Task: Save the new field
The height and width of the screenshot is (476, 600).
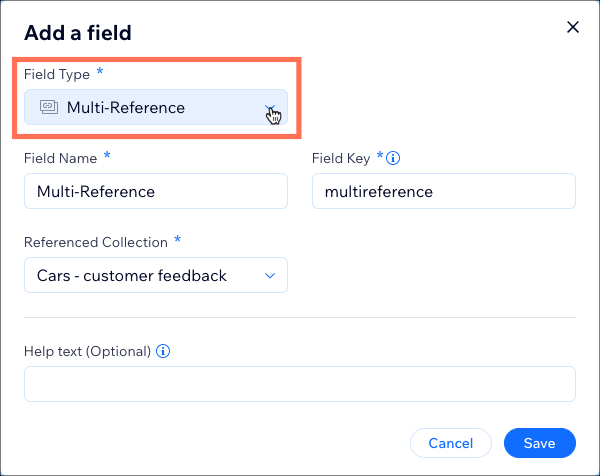Action: (x=540, y=443)
